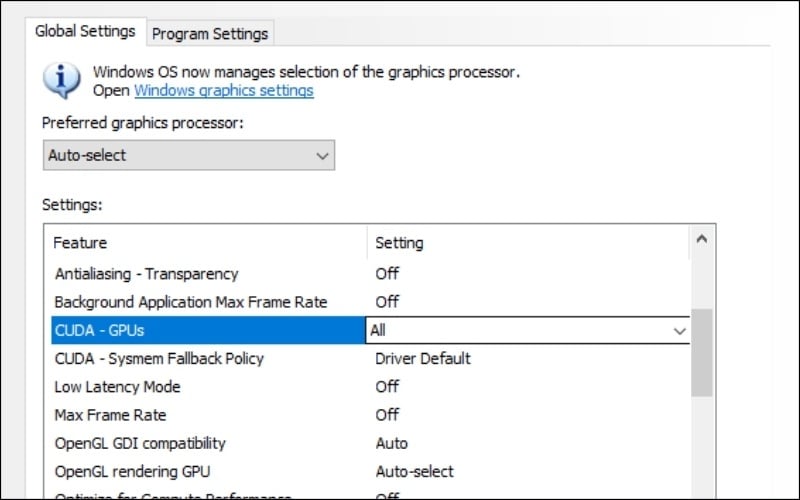Switch to the Program Settings tab
The width and height of the screenshot is (800, 500).
pos(210,33)
